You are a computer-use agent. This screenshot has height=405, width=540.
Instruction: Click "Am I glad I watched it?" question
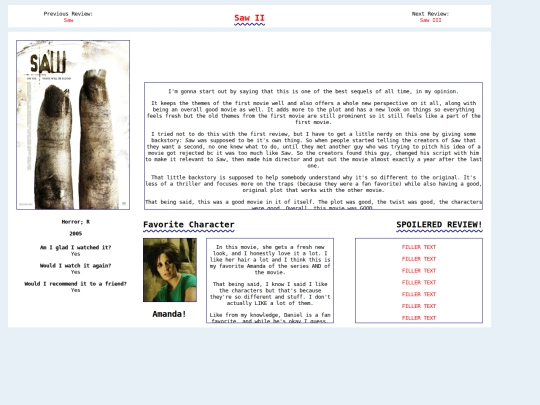point(75,247)
